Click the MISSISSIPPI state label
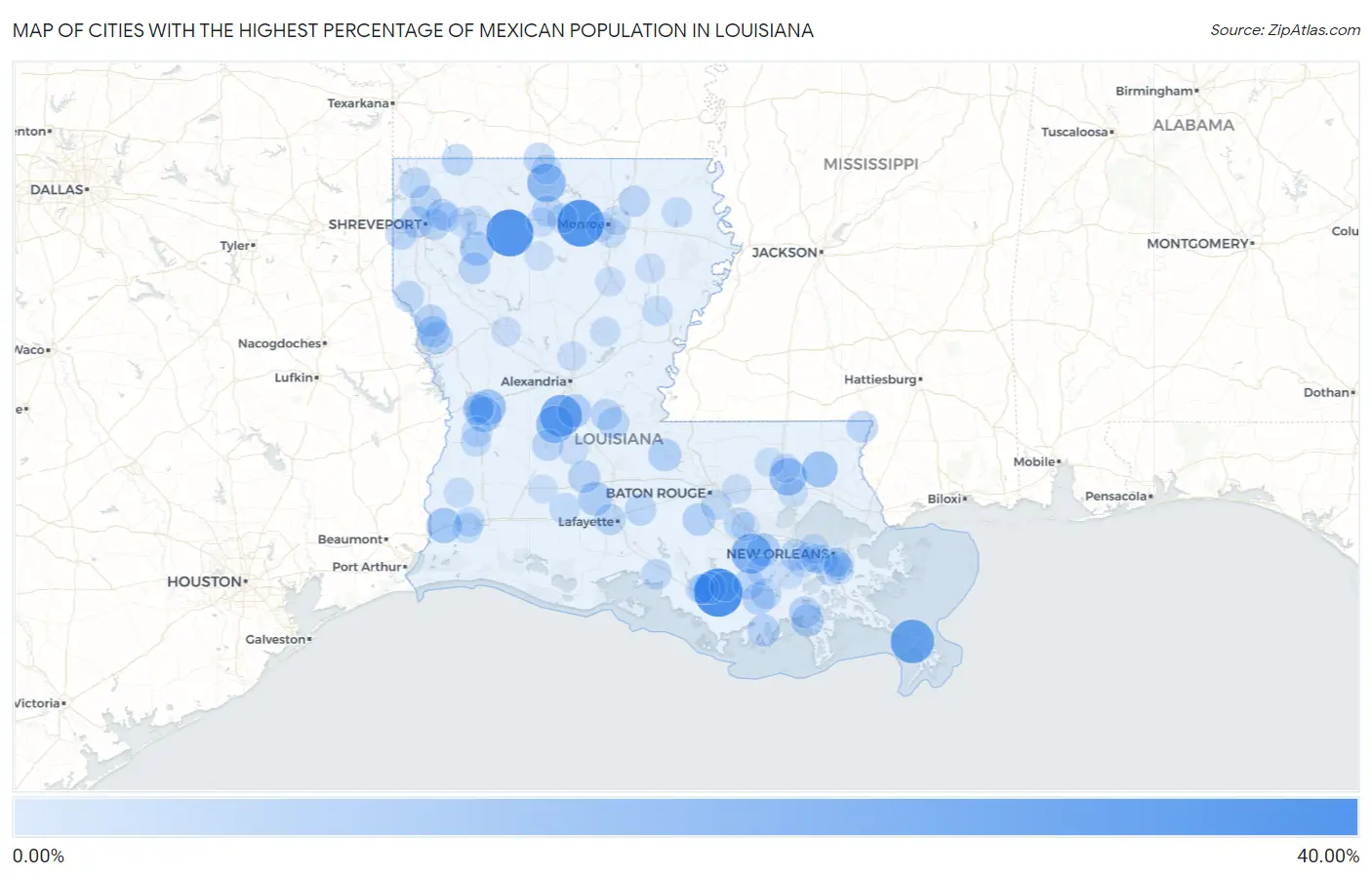The height and width of the screenshot is (877, 1372). (870, 164)
